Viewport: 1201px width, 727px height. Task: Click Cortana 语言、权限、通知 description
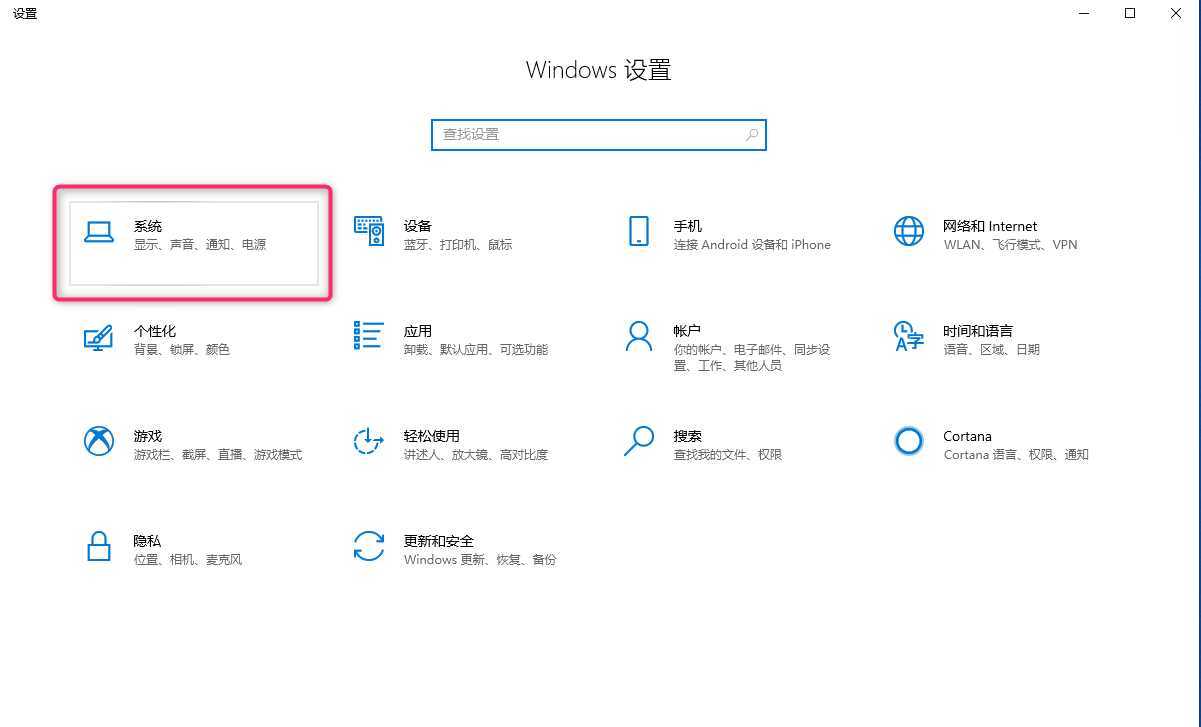tap(1016, 455)
